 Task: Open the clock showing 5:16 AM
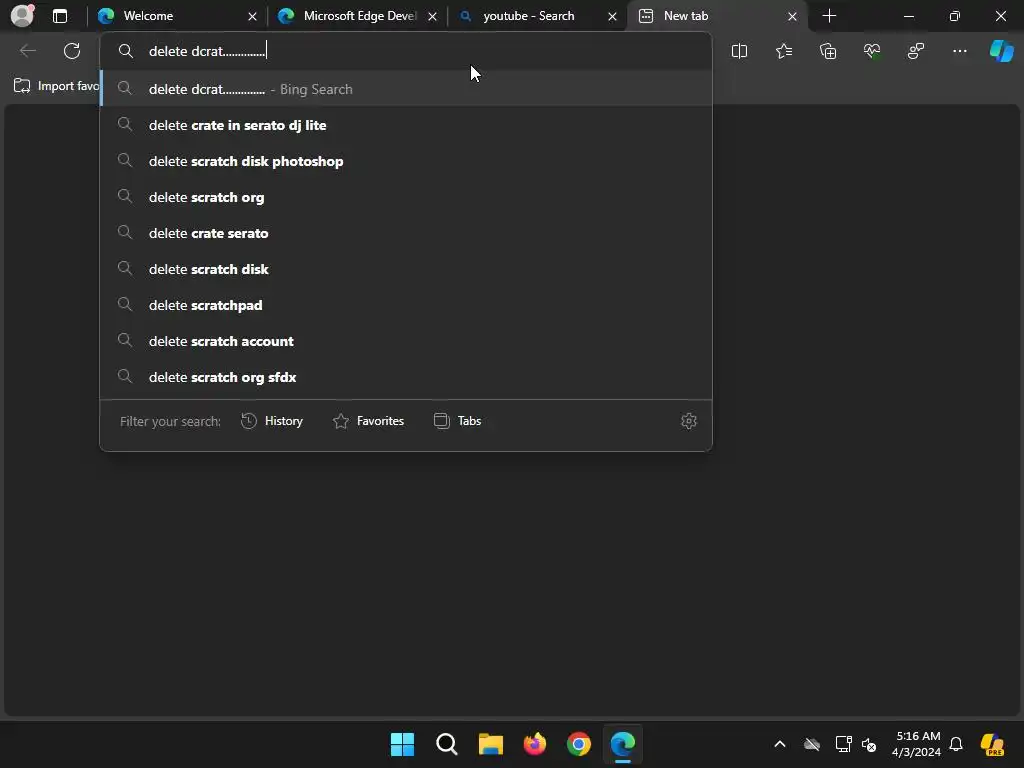pyautogui.click(x=917, y=744)
